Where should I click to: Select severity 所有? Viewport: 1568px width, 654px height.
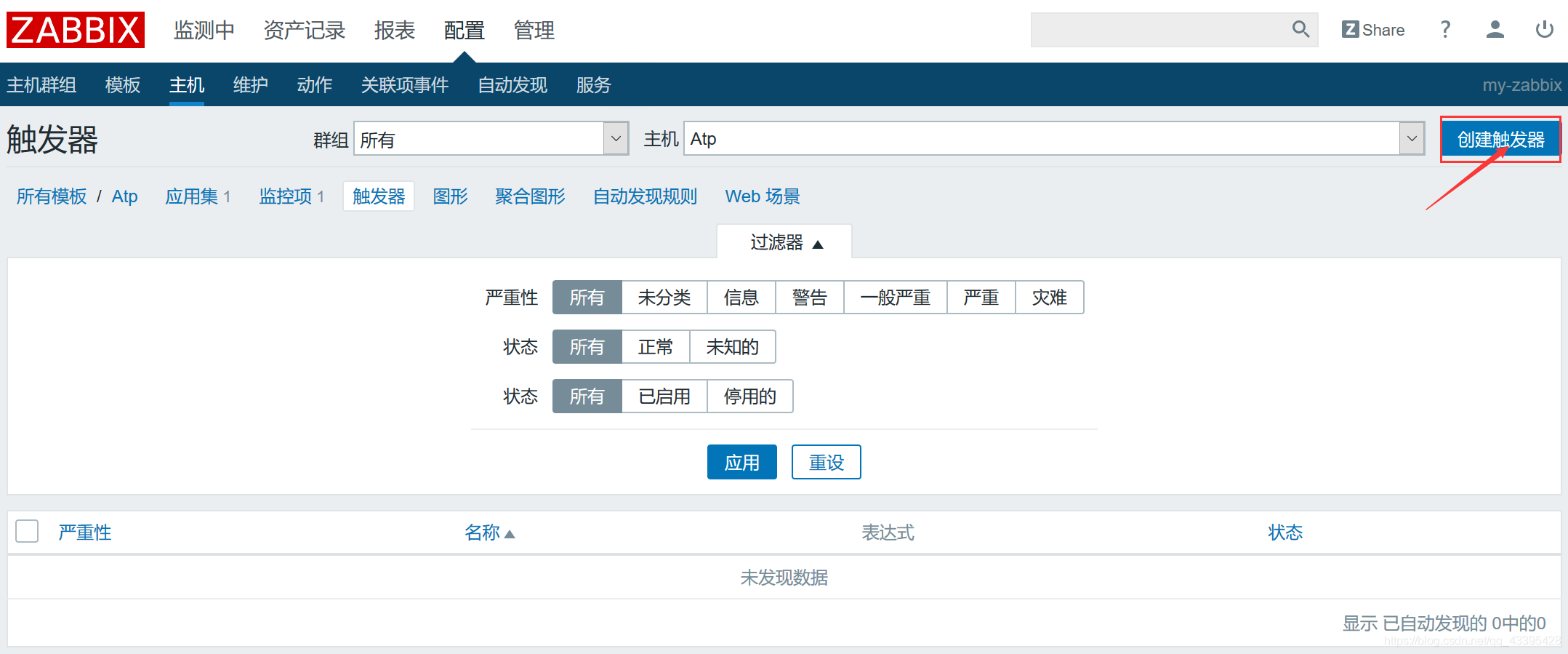pyautogui.click(x=587, y=298)
